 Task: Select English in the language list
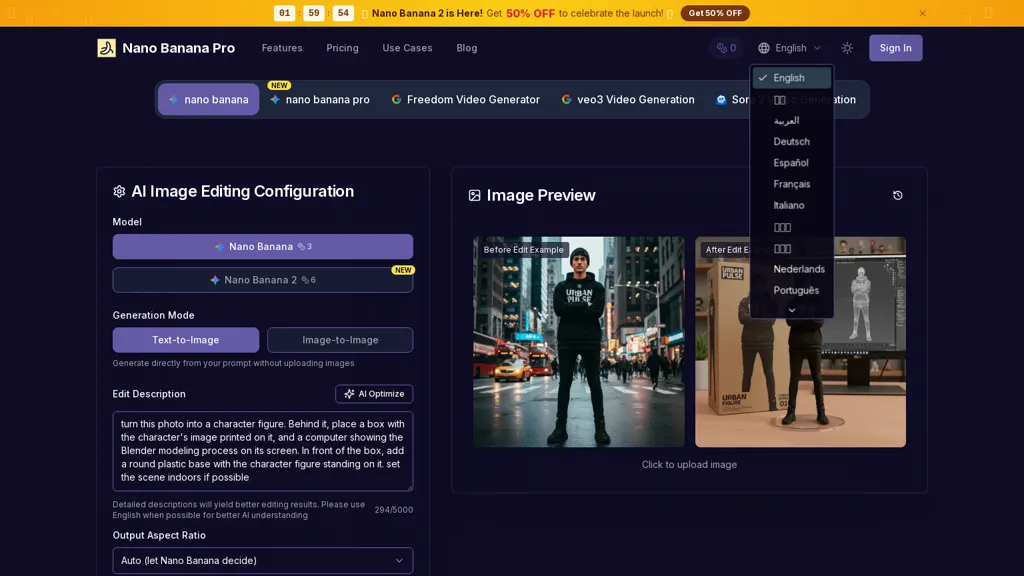click(x=792, y=78)
